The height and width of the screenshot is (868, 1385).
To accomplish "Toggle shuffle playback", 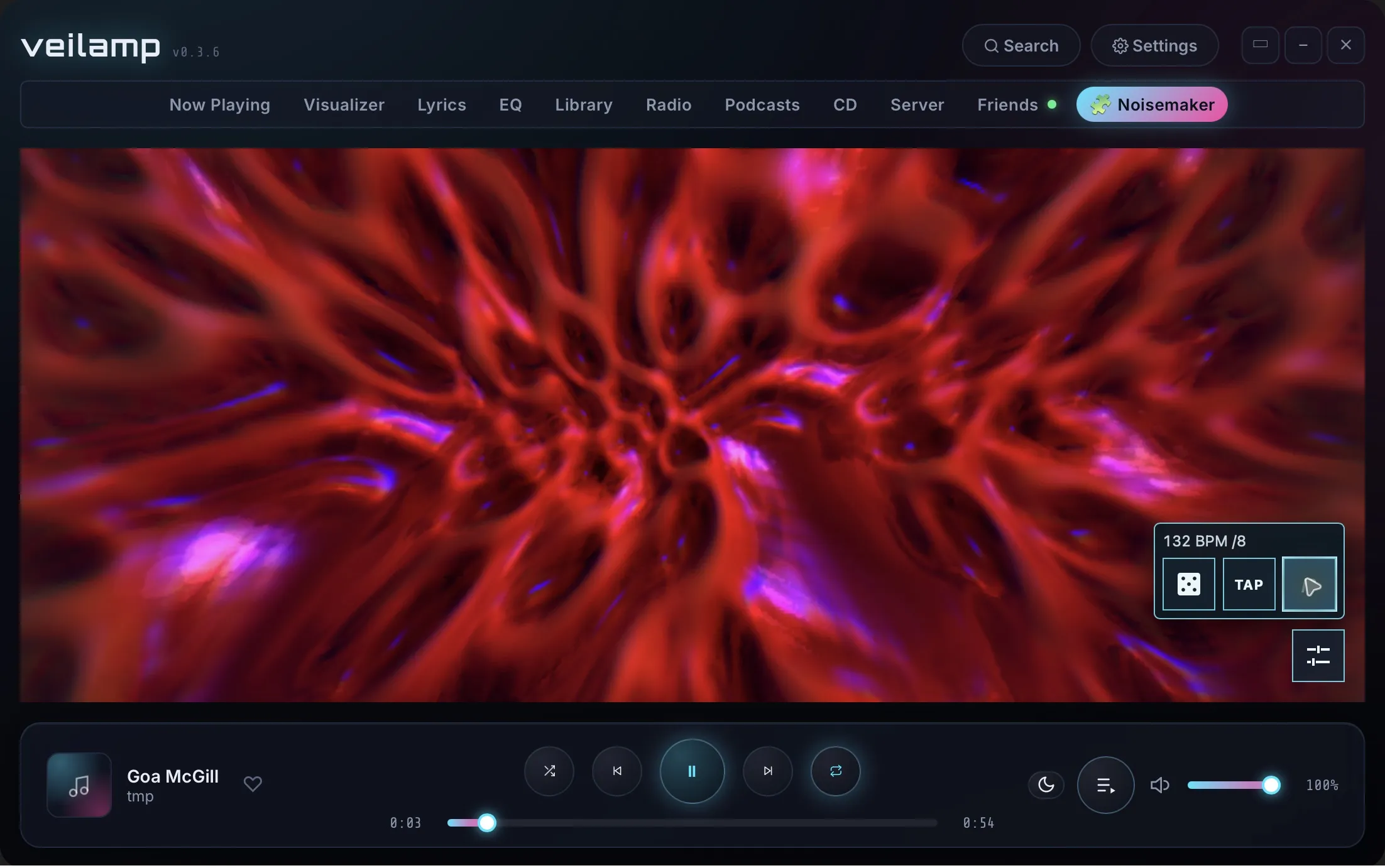I will tap(549, 772).
